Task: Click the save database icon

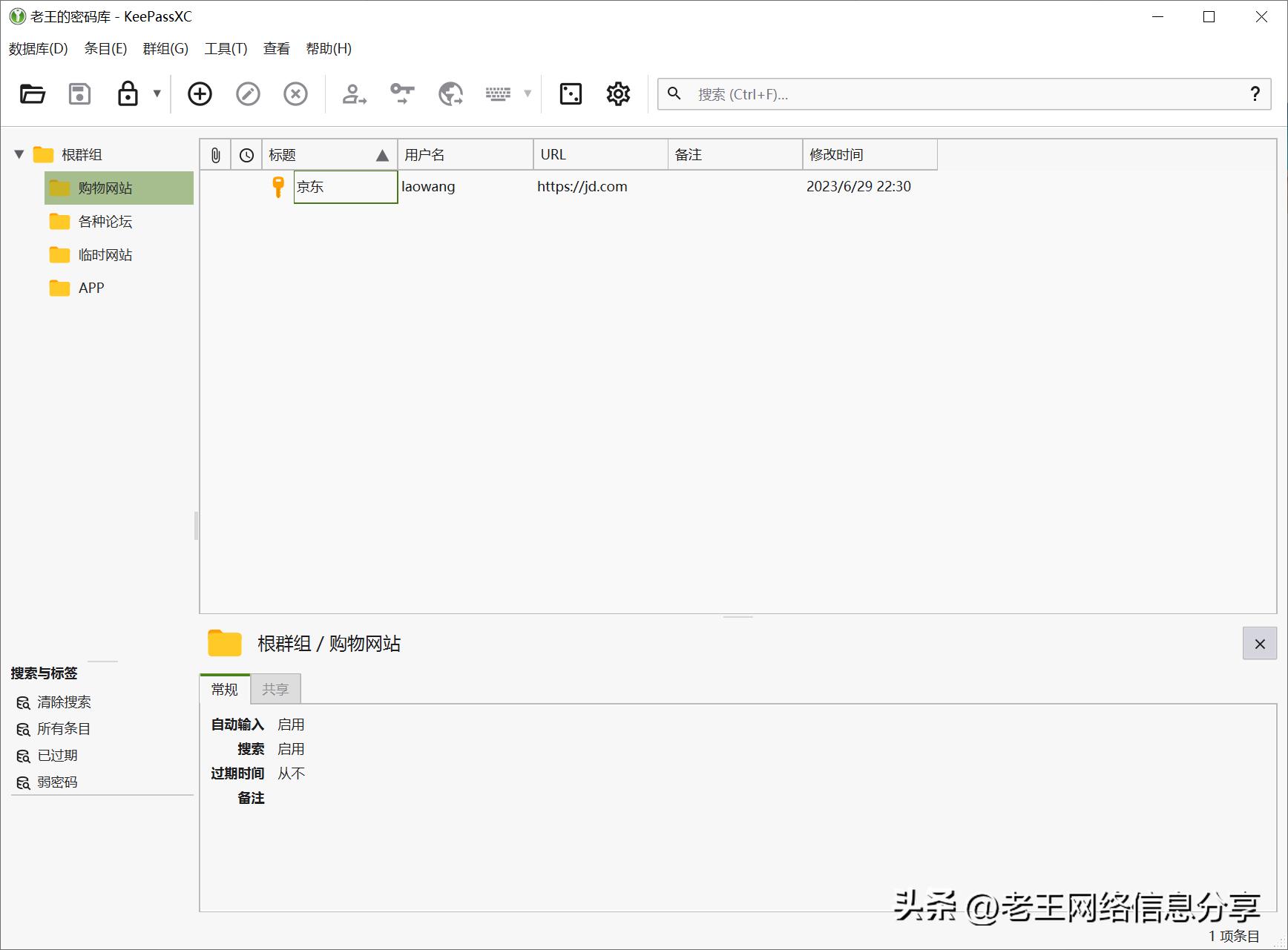Action: point(79,94)
